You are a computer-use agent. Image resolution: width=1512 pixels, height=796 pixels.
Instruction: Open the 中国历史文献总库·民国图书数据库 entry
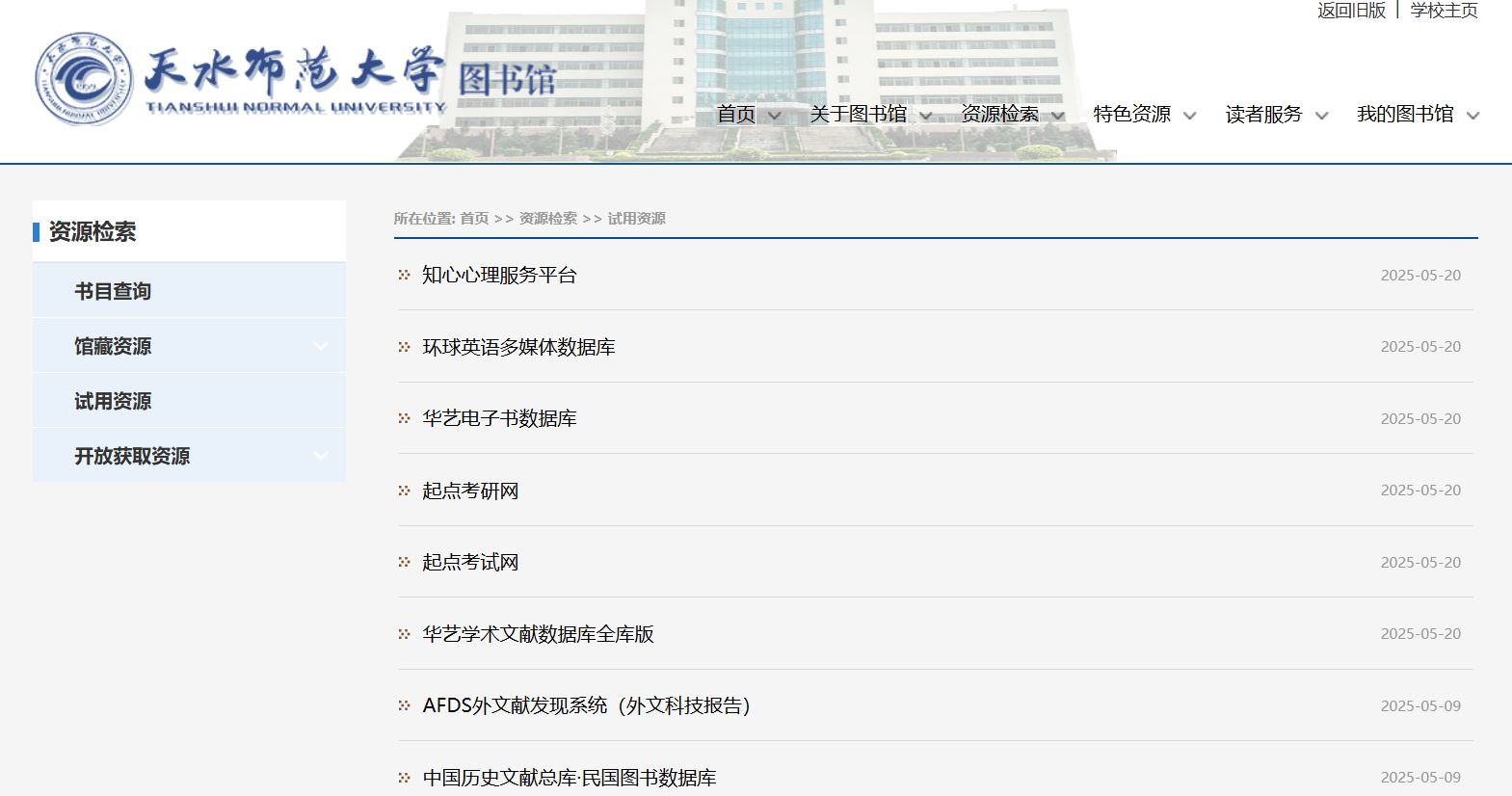pos(570,778)
